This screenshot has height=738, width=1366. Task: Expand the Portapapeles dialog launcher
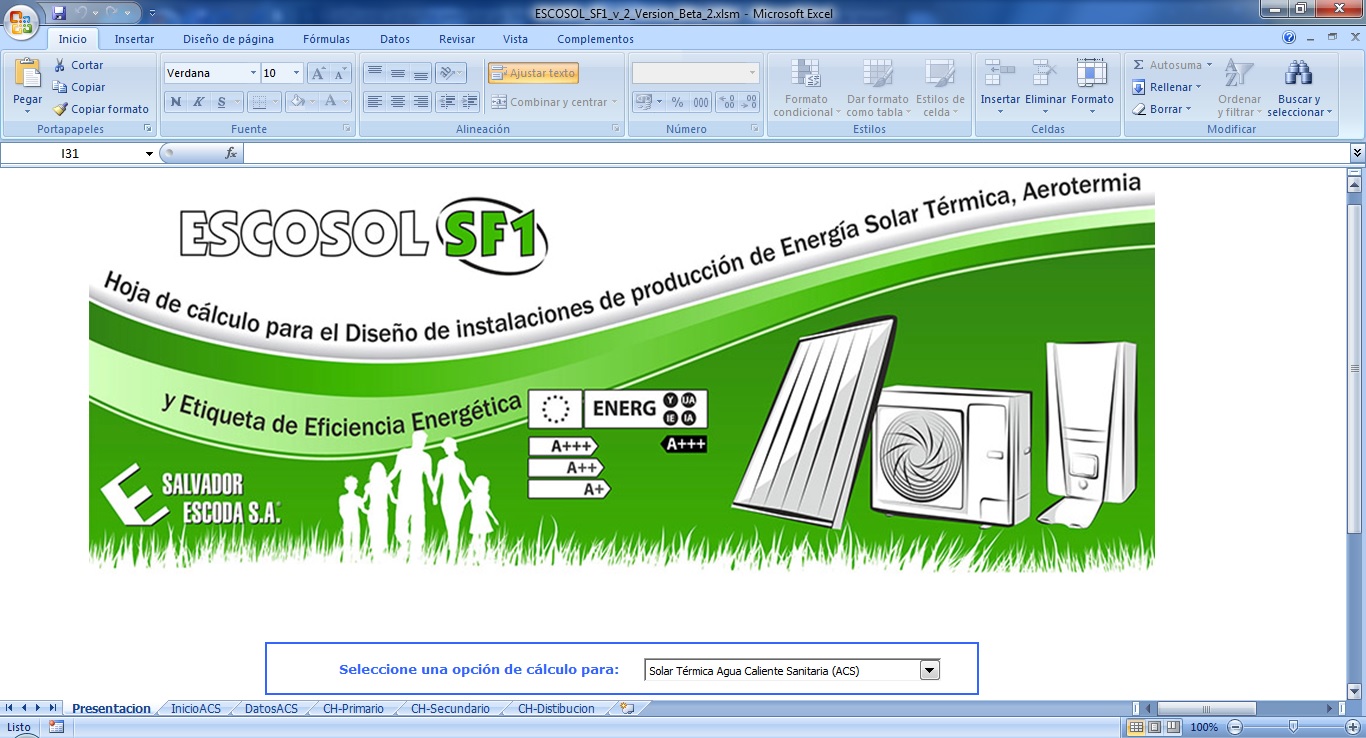[148, 129]
